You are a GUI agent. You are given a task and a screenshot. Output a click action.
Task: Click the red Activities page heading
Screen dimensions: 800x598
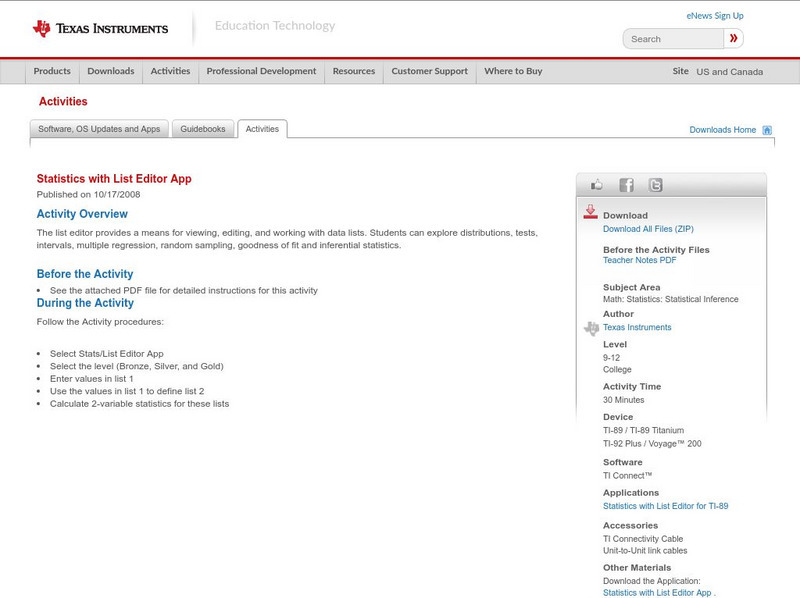[x=63, y=102]
